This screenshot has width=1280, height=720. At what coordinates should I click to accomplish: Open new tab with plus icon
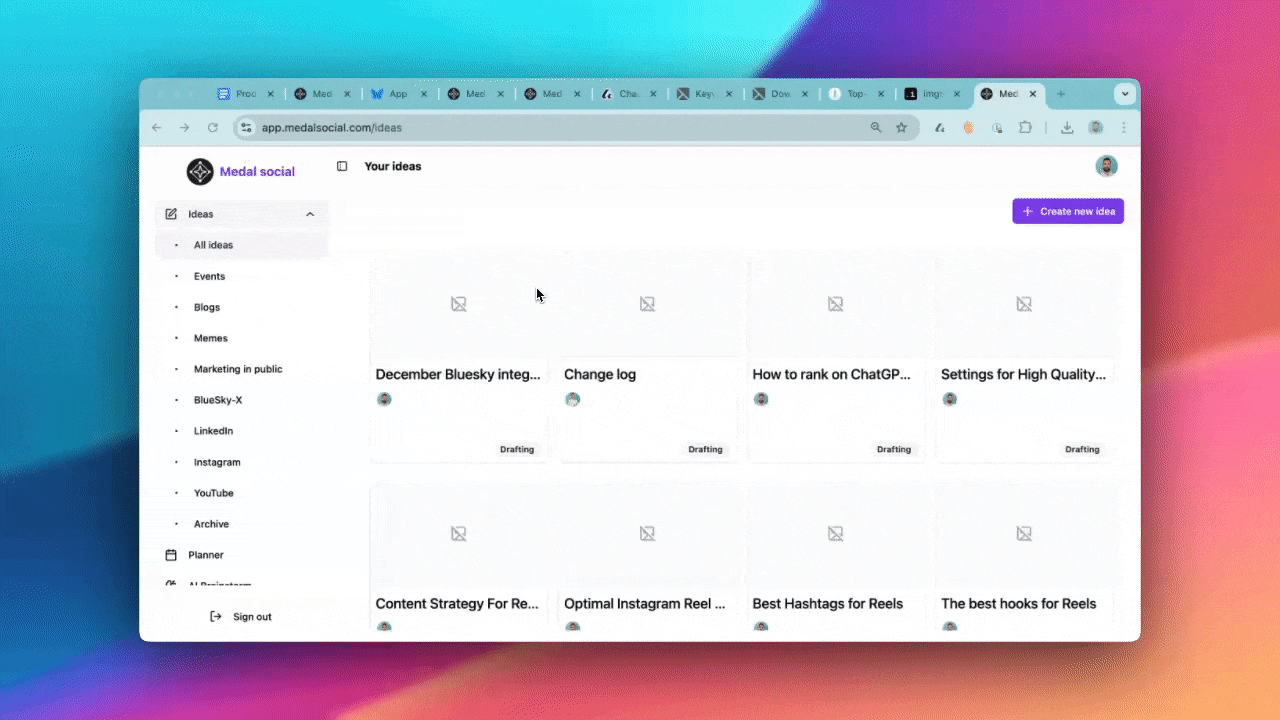coord(1061,94)
